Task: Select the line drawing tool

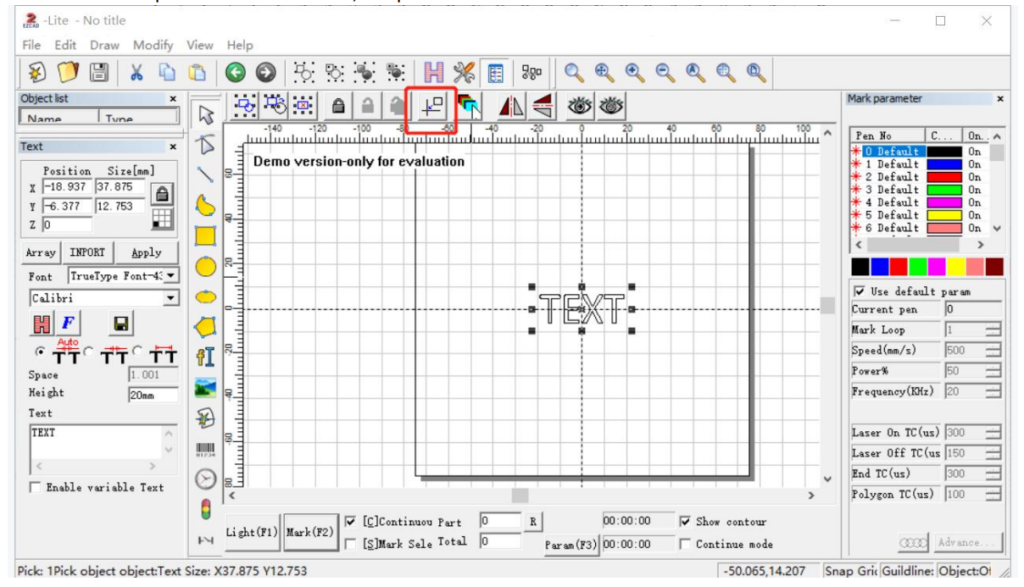Action: click(205, 175)
